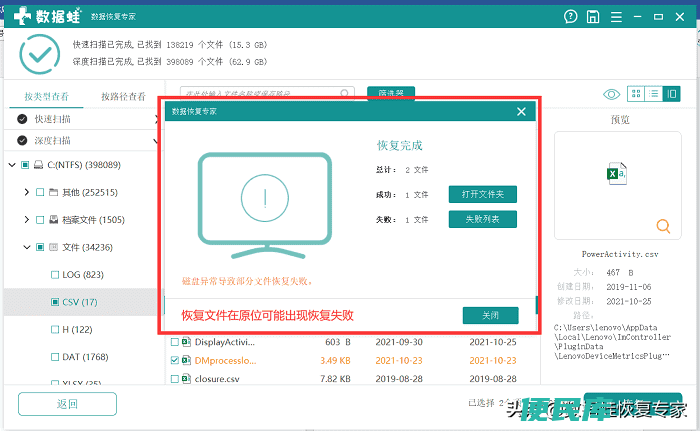Click the 失败列表 button
The image size is (700, 431).
483,219
